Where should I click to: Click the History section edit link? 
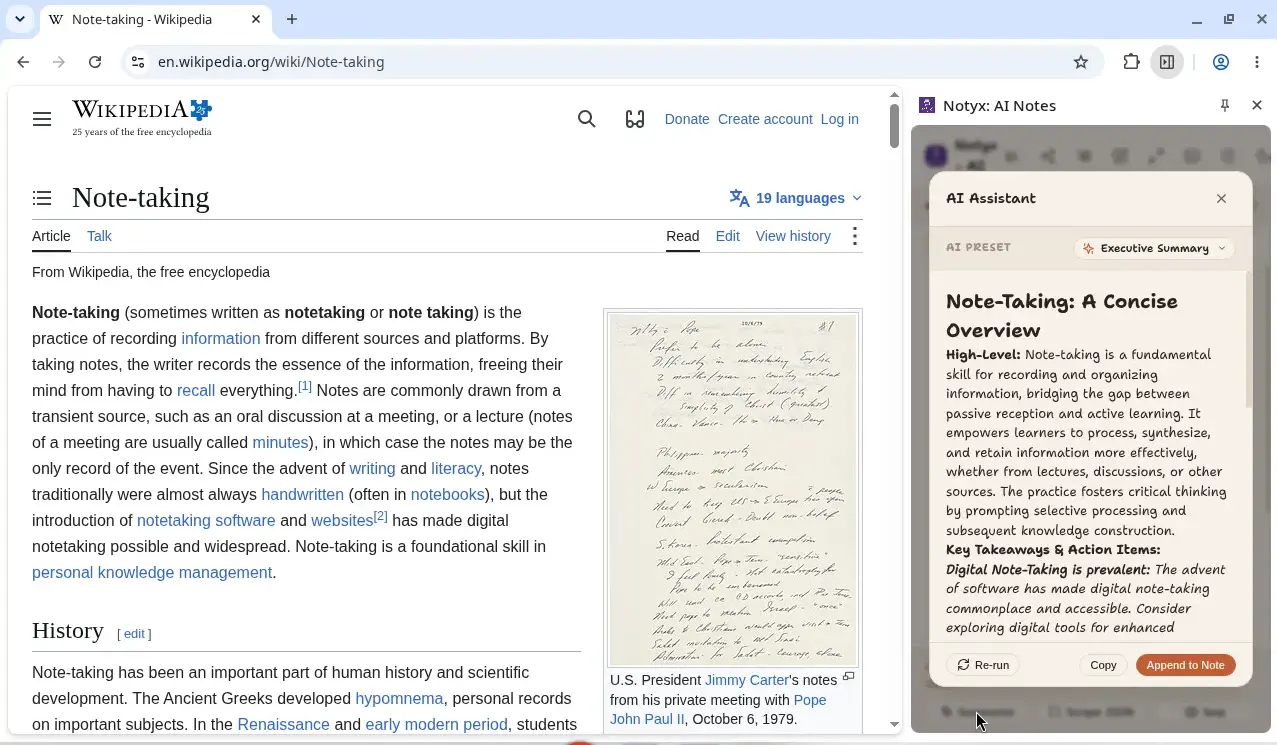click(x=134, y=633)
